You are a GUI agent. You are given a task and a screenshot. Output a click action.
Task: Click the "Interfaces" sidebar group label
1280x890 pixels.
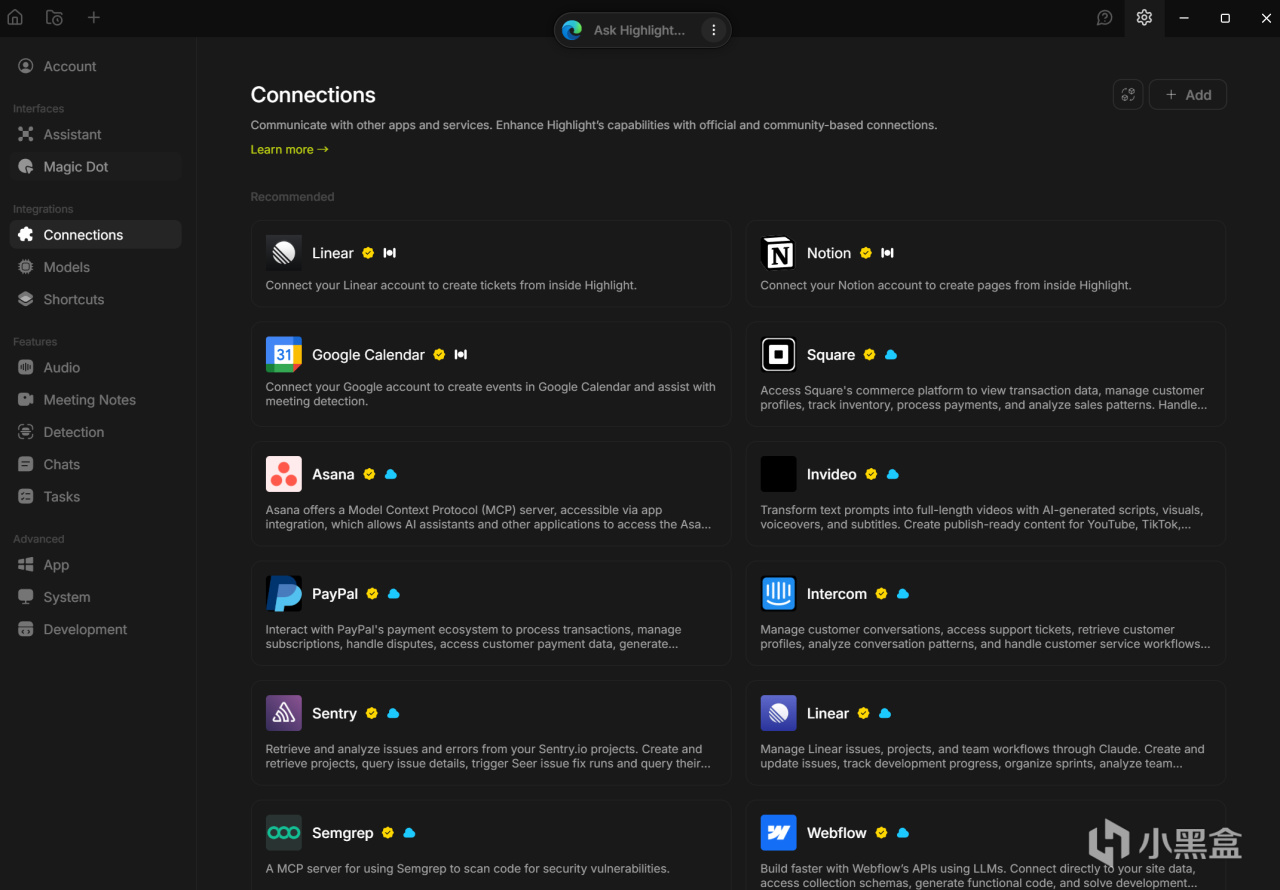click(38, 109)
